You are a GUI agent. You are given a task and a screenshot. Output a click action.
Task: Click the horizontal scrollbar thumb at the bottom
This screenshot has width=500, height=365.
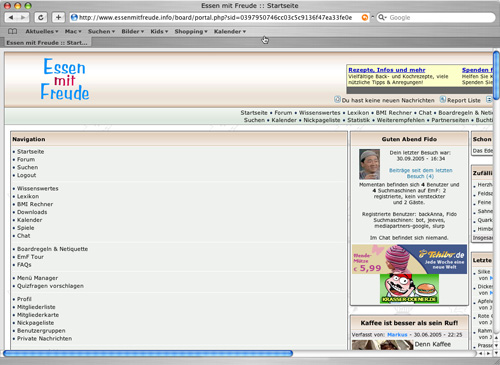pyautogui.click(x=148, y=353)
